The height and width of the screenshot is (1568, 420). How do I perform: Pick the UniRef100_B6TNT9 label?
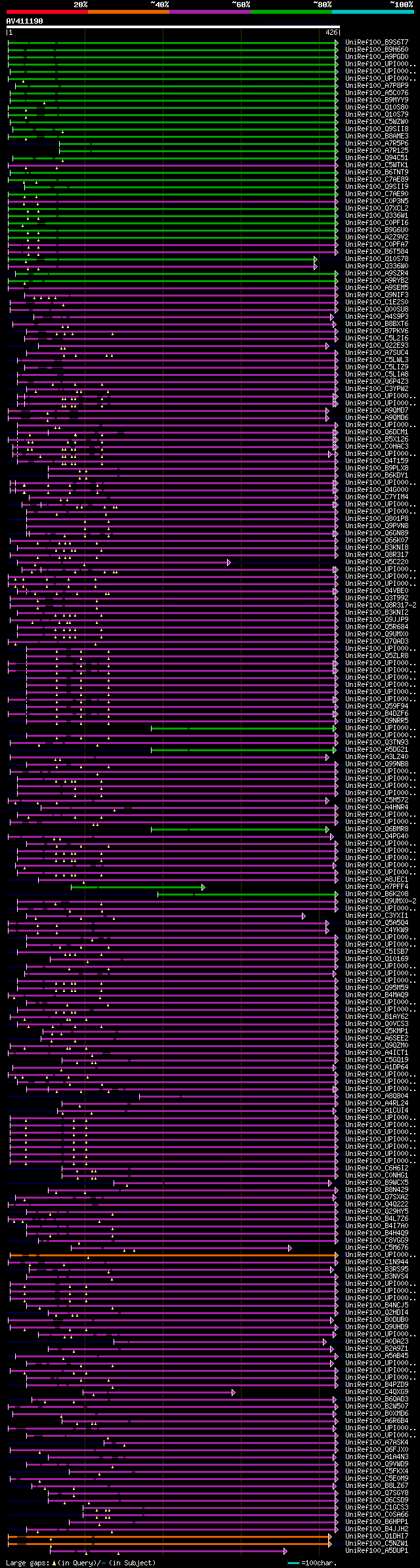click(377, 172)
